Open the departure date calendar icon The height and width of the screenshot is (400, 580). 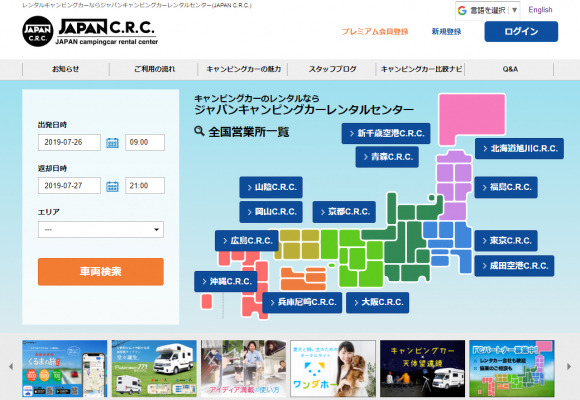click(112, 142)
